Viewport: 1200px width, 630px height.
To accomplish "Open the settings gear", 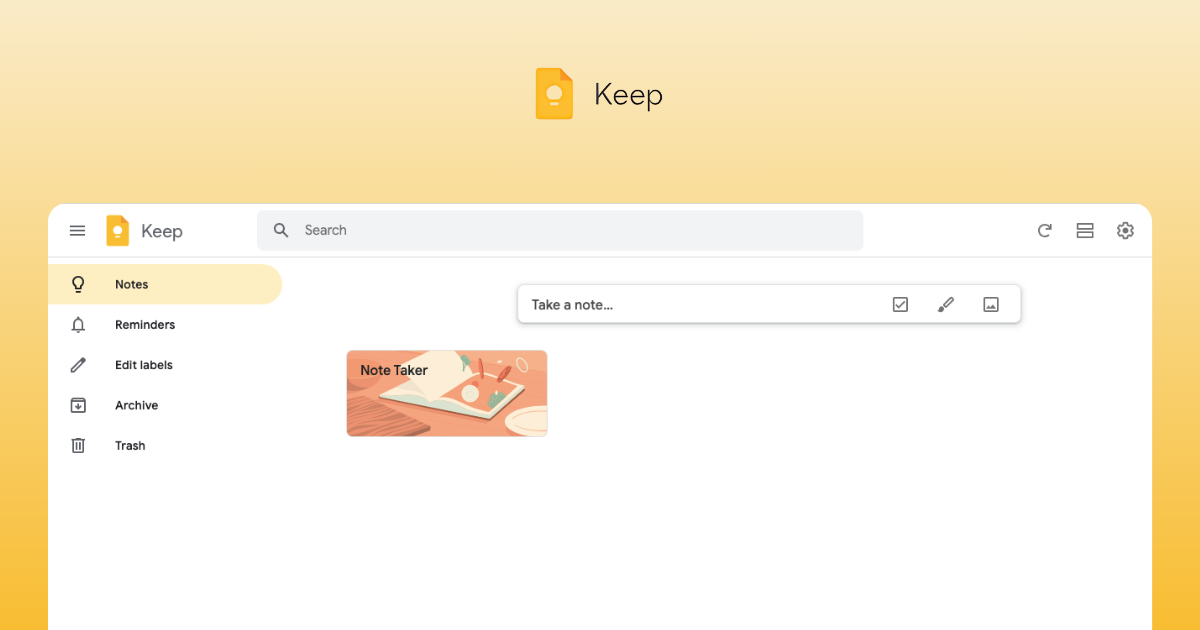I will 1125,231.
